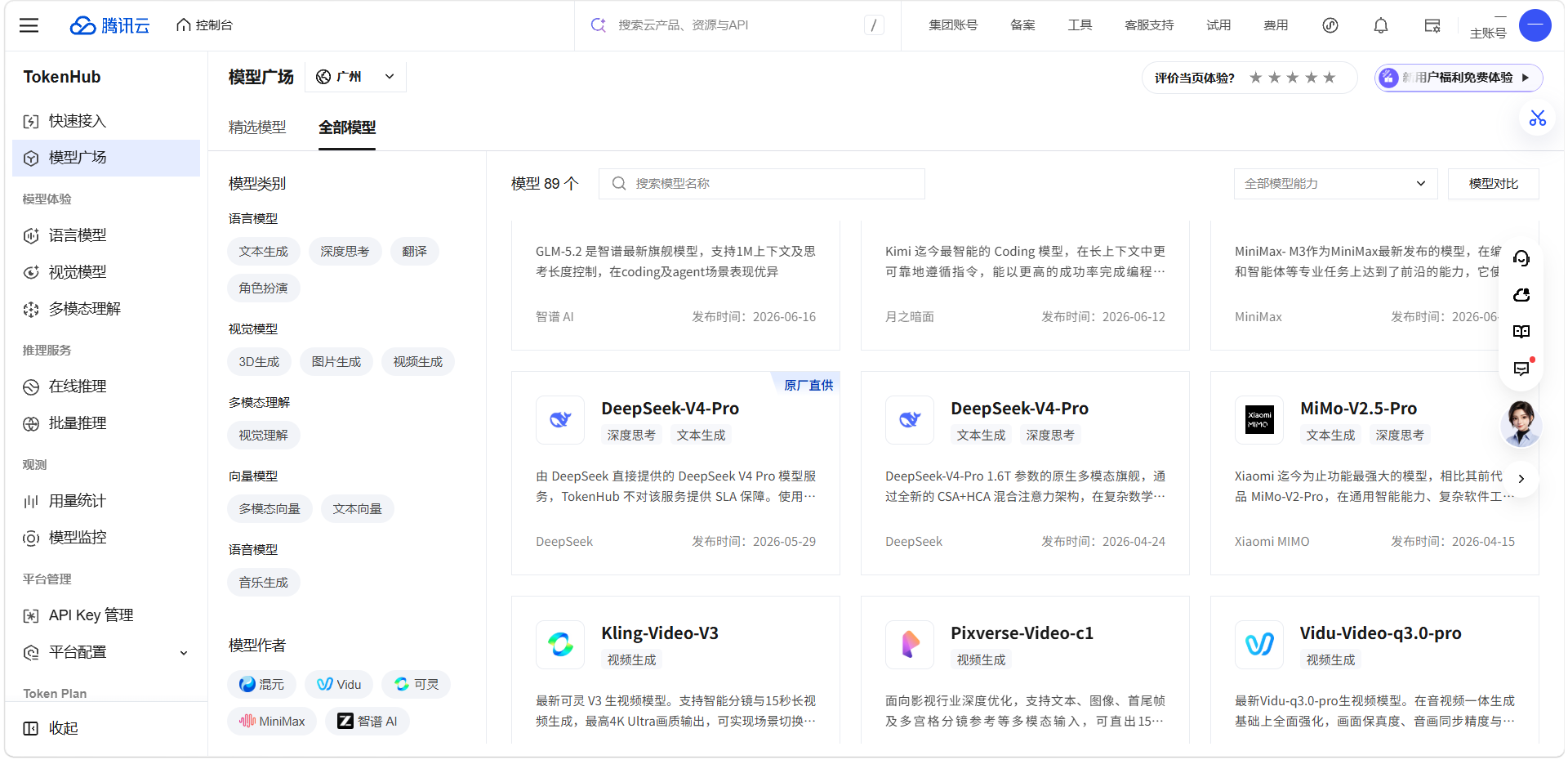Collapse the sidebar with 收起
This screenshot has height=760, width=1568.
click(x=51, y=728)
